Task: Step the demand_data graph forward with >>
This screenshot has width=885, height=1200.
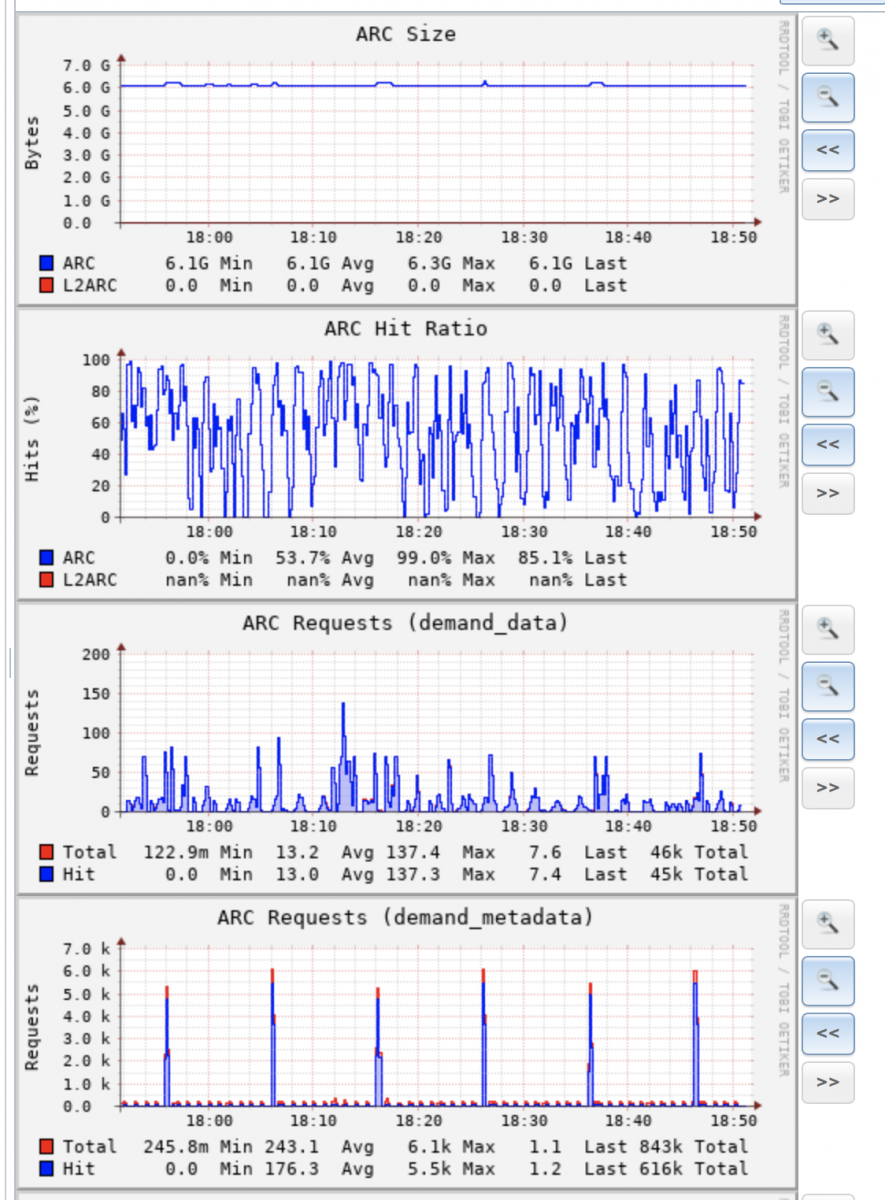Action: pyautogui.click(x=827, y=788)
